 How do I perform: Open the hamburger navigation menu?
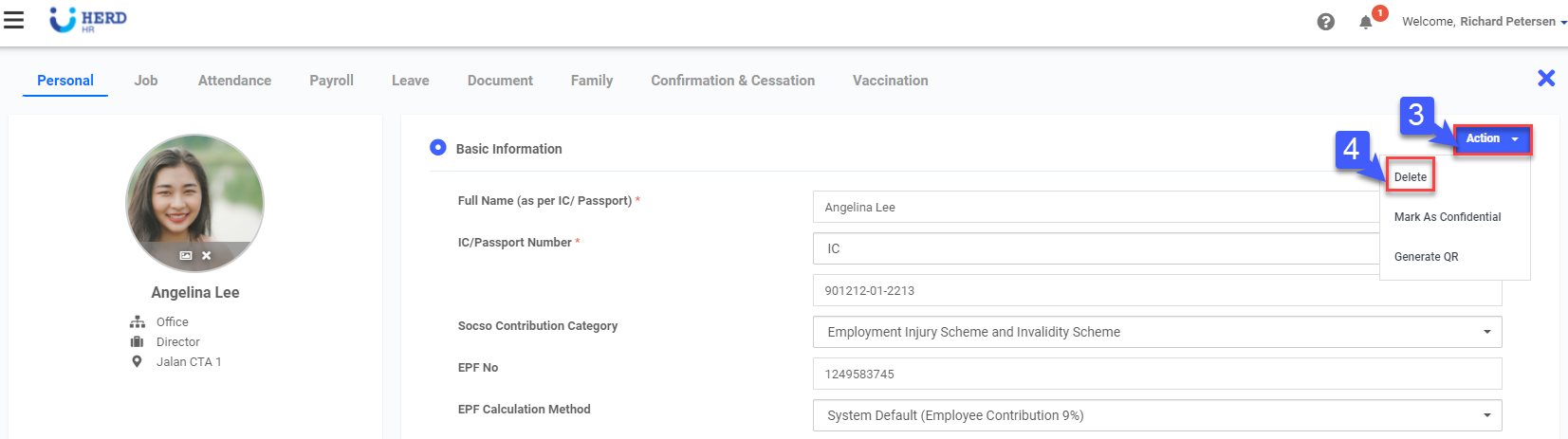tap(14, 20)
